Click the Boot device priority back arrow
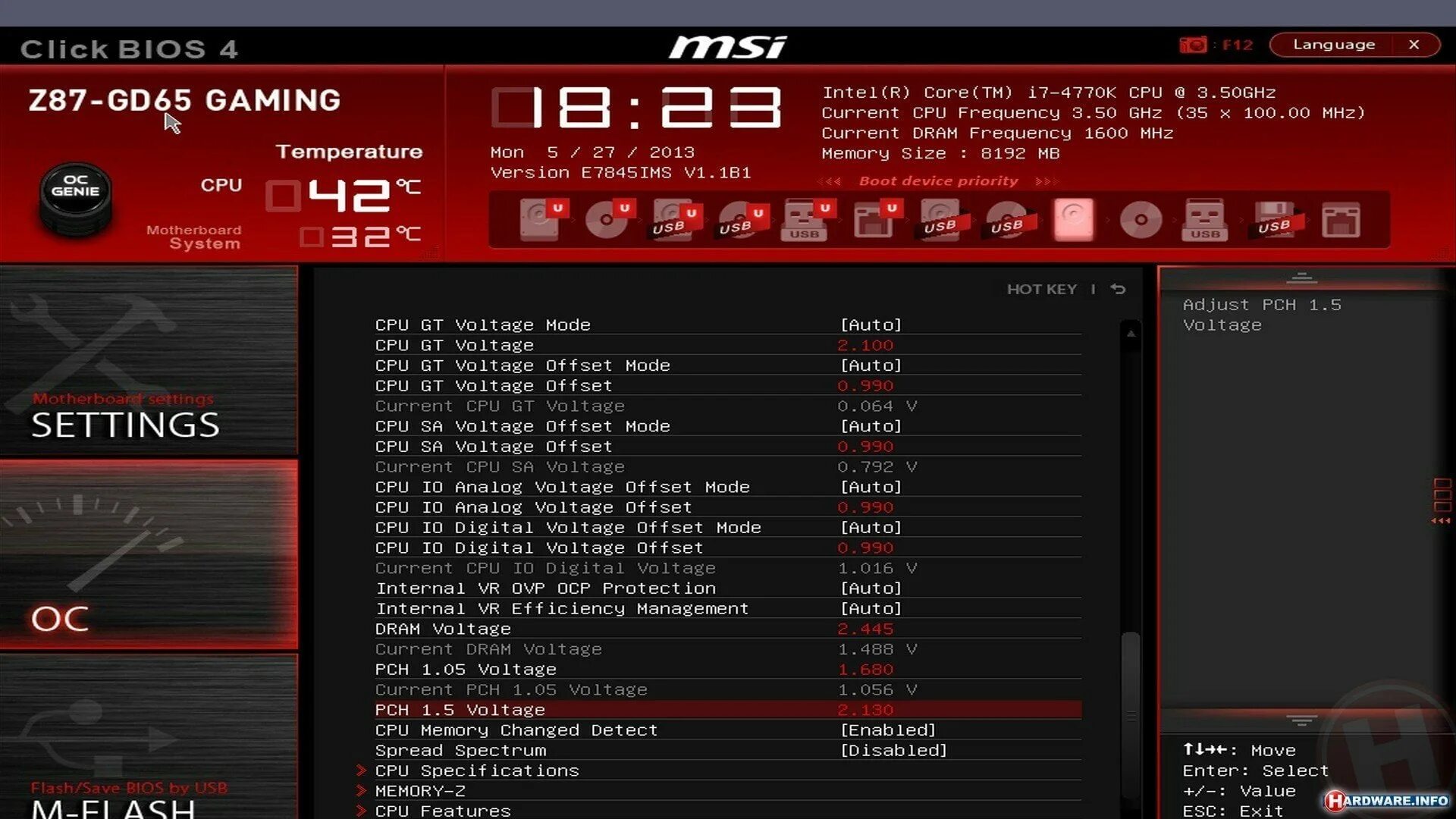This screenshot has height=819, width=1456. point(833,181)
